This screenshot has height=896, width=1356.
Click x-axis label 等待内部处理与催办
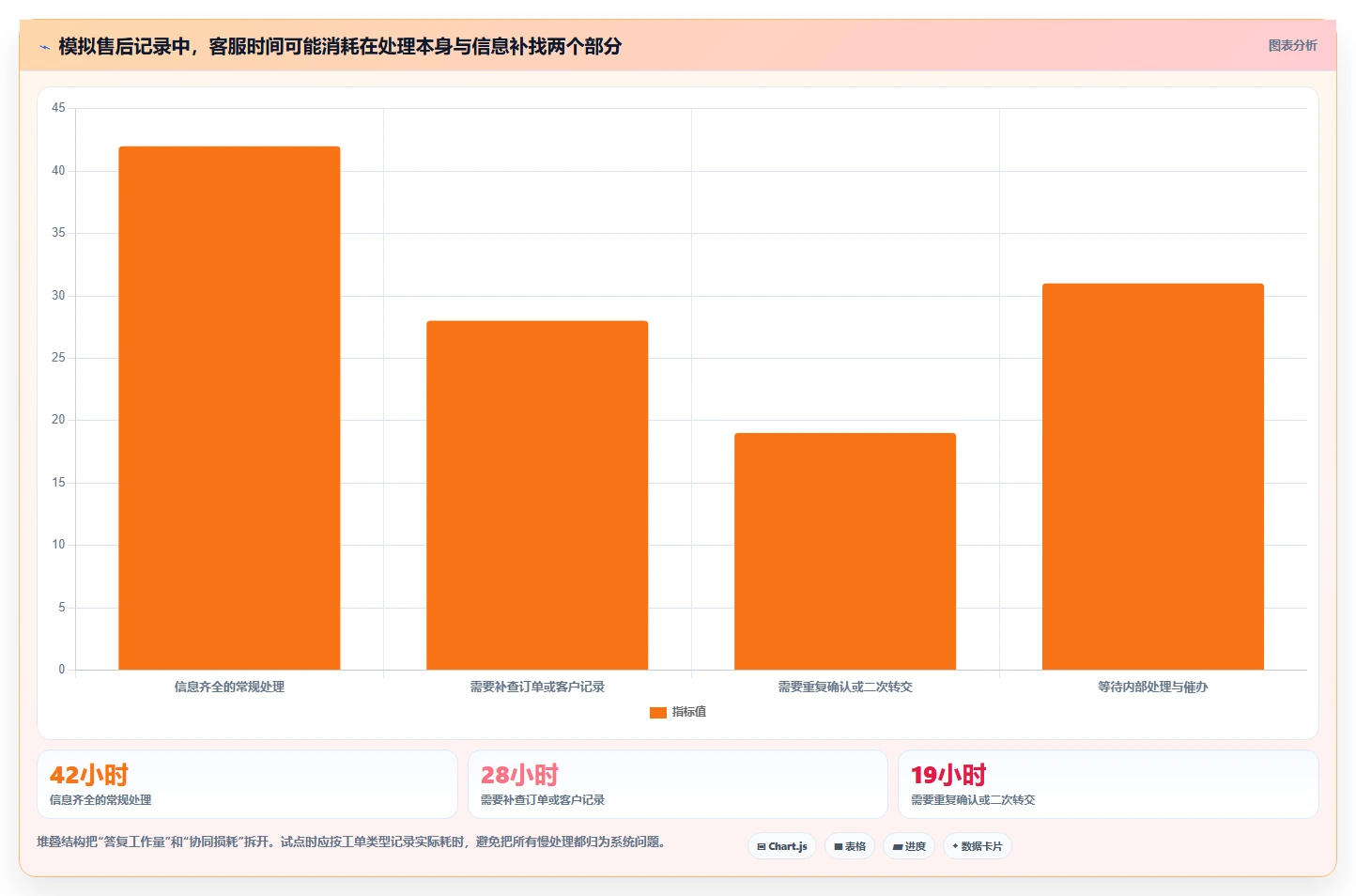tap(1153, 687)
